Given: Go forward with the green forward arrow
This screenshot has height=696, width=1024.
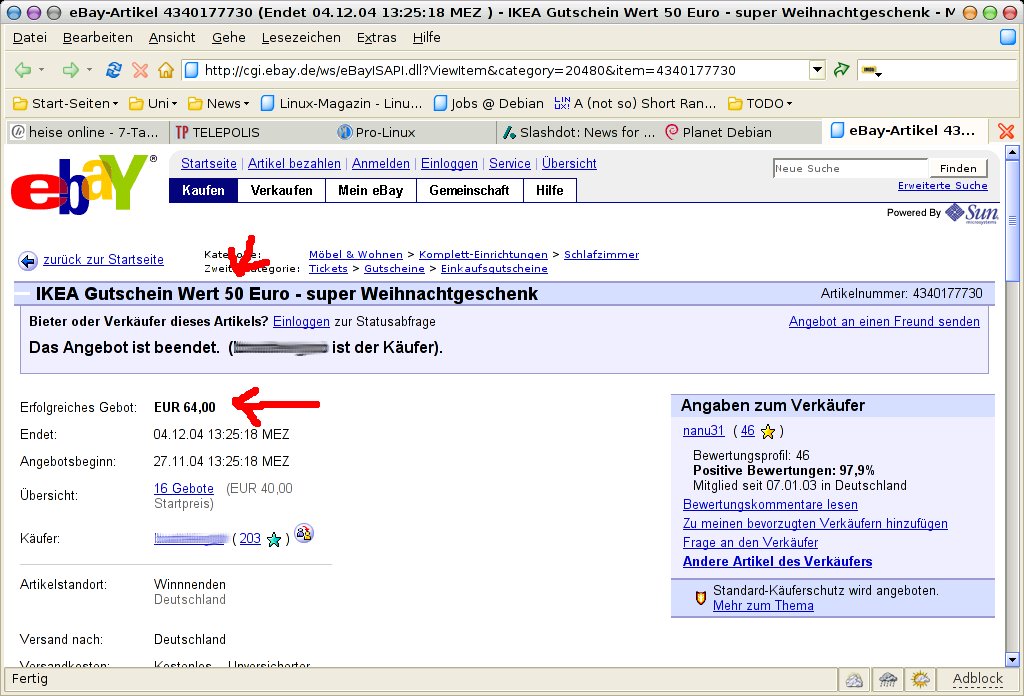Looking at the screenshot, I should pyautogui.click(x=70, y=70).
